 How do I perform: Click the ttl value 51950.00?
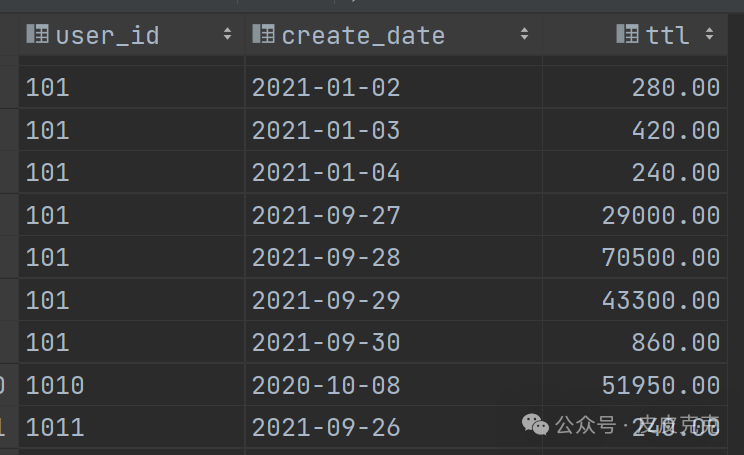[x=660, y=385]
